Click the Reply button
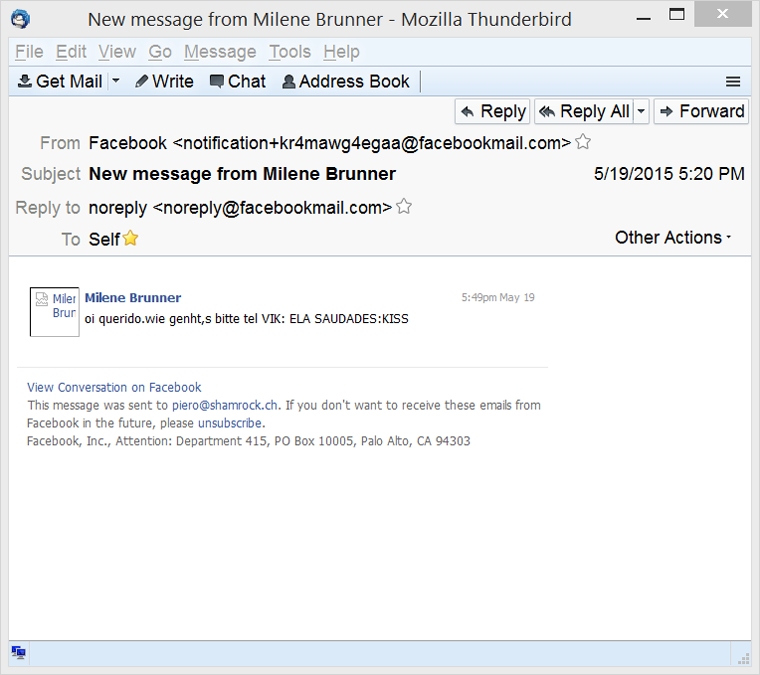This screenshot has height=675, width=760. [x=492, y=111]
